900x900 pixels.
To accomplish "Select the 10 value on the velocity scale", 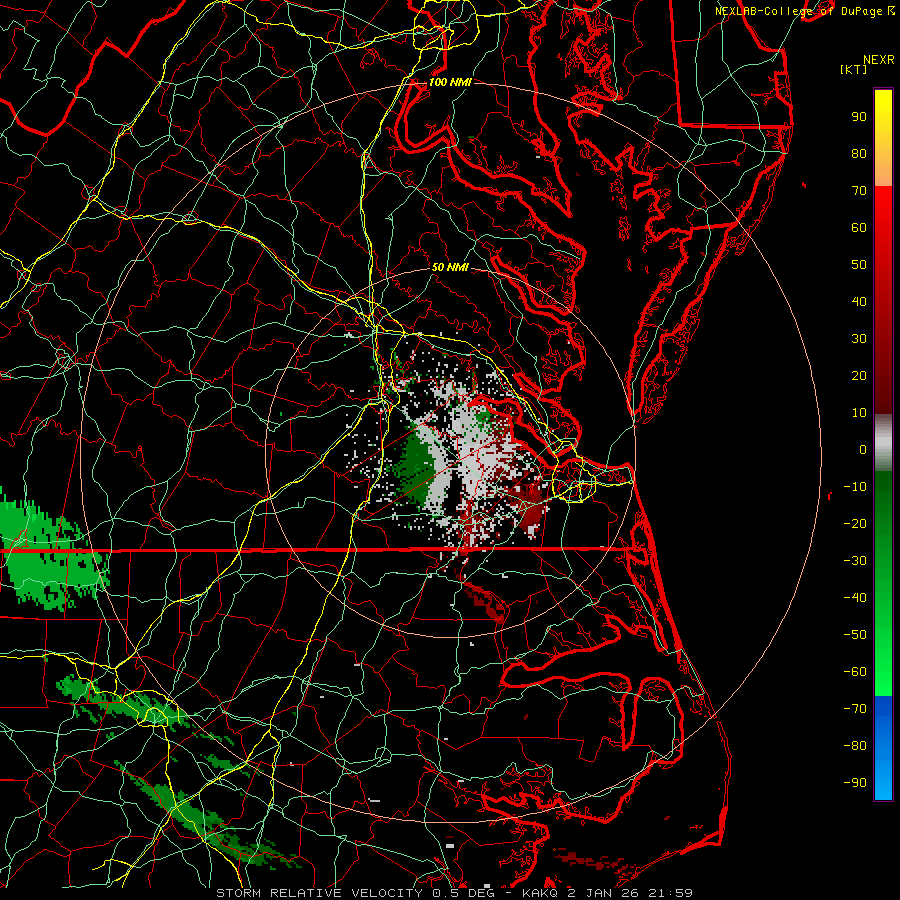I will [859, 413].
